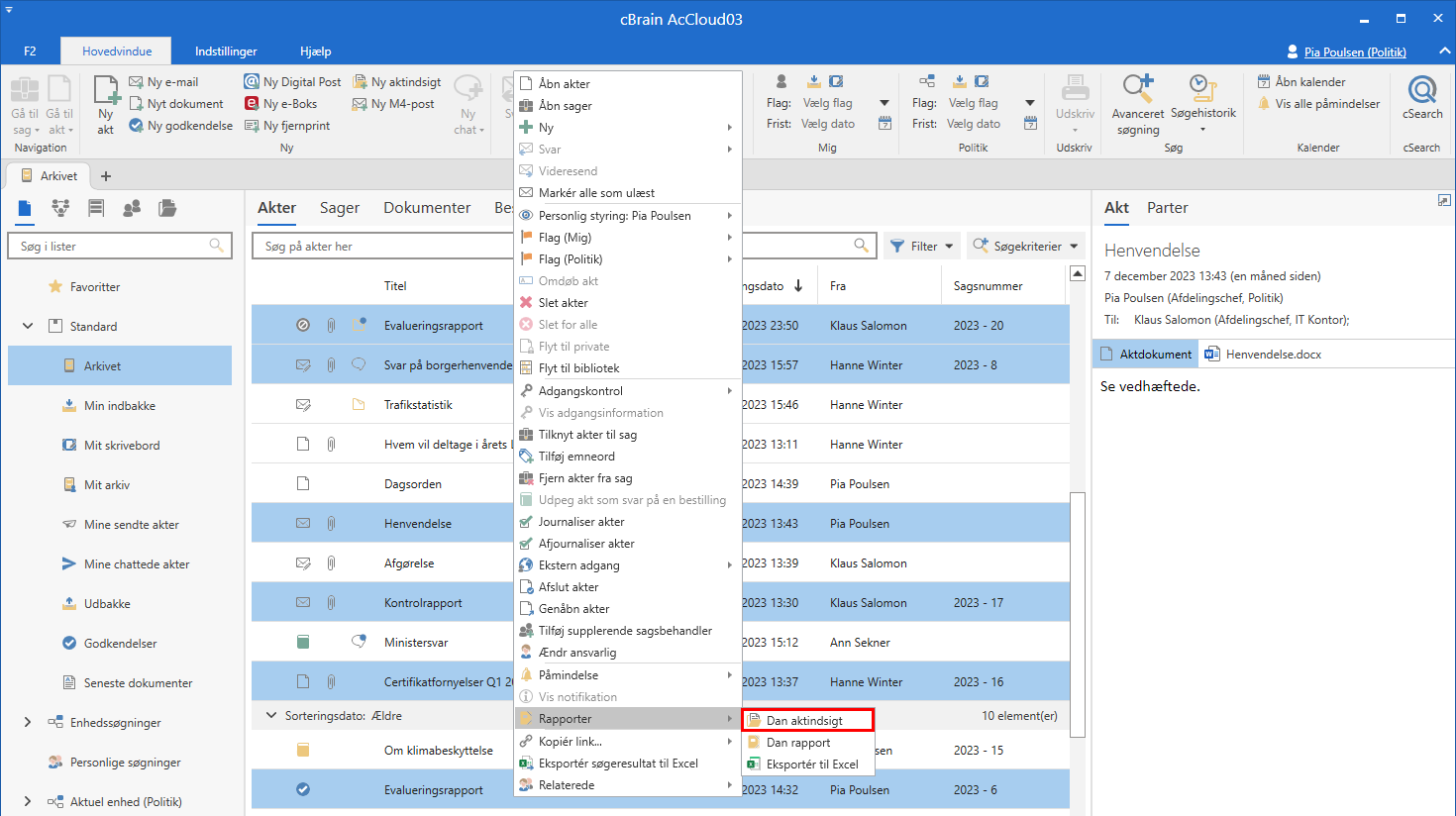Viewport: 1456px width, 816px height.
Task: Click Nyt dokument in the ribbon
Action: (176, 104)
